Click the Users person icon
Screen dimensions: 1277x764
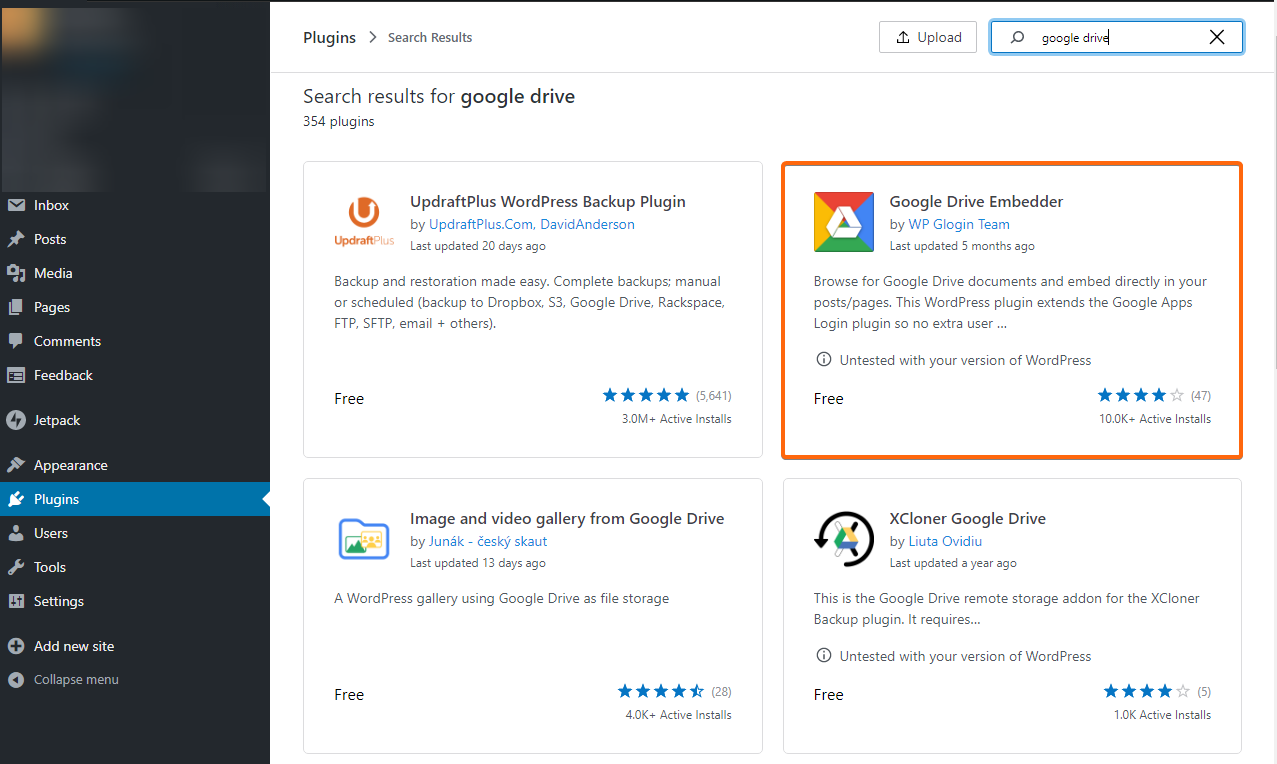click(16, 533)
